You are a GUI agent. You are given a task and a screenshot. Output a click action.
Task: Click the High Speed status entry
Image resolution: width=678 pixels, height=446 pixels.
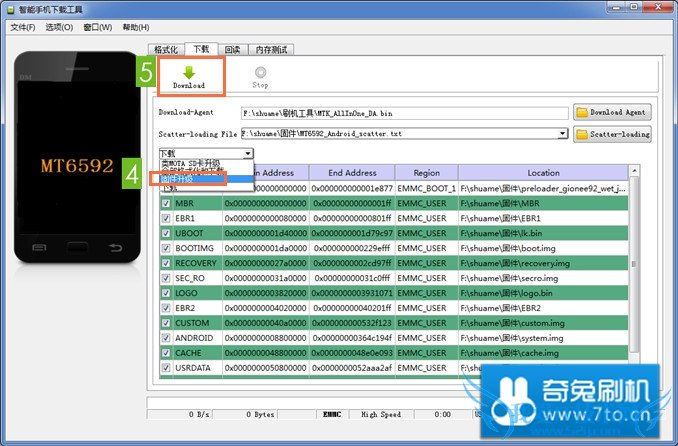tap(381, 414)
